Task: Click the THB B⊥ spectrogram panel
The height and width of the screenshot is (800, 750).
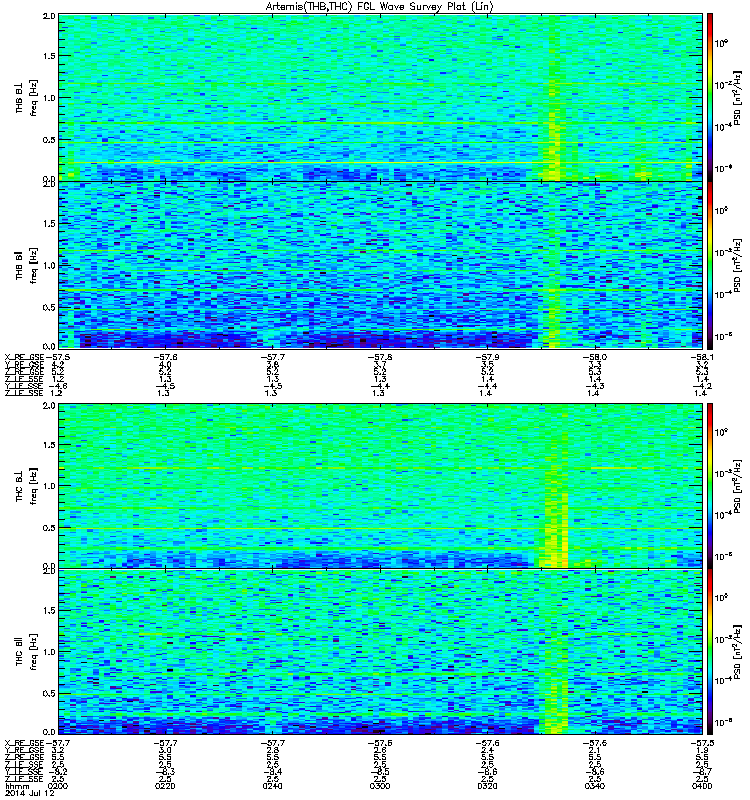Action: coord(380,97)
